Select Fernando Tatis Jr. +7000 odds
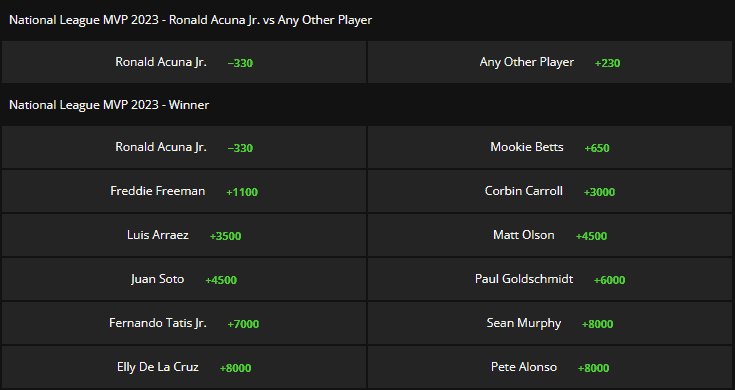735x390 pixels. pos(184,323)
